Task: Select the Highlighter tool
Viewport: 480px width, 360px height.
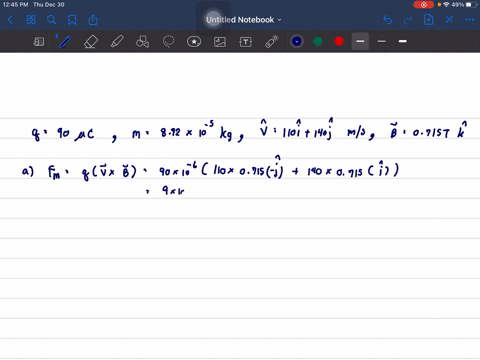Action: click(117, 42)
